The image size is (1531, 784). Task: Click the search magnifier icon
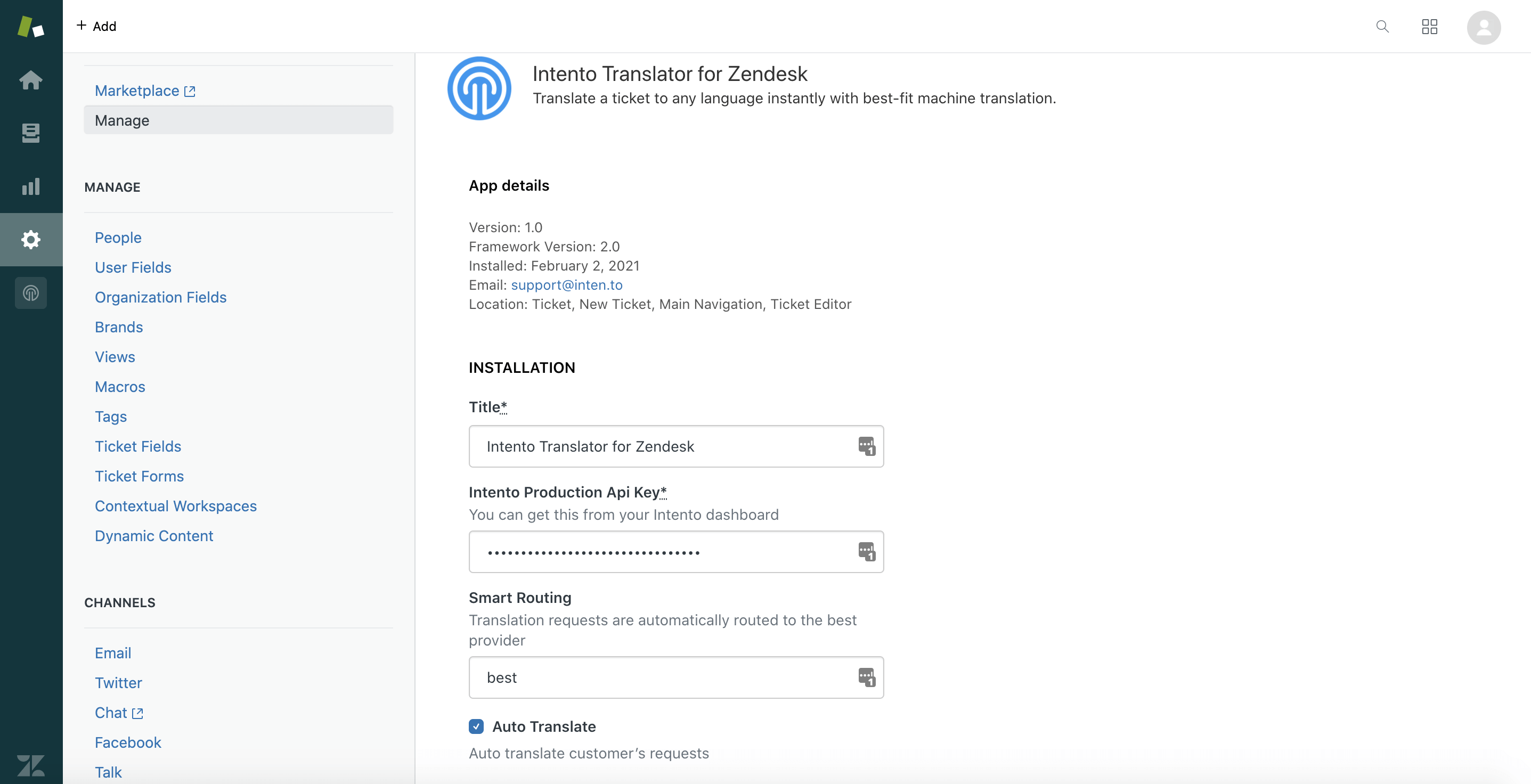[x=1382, y=26]
